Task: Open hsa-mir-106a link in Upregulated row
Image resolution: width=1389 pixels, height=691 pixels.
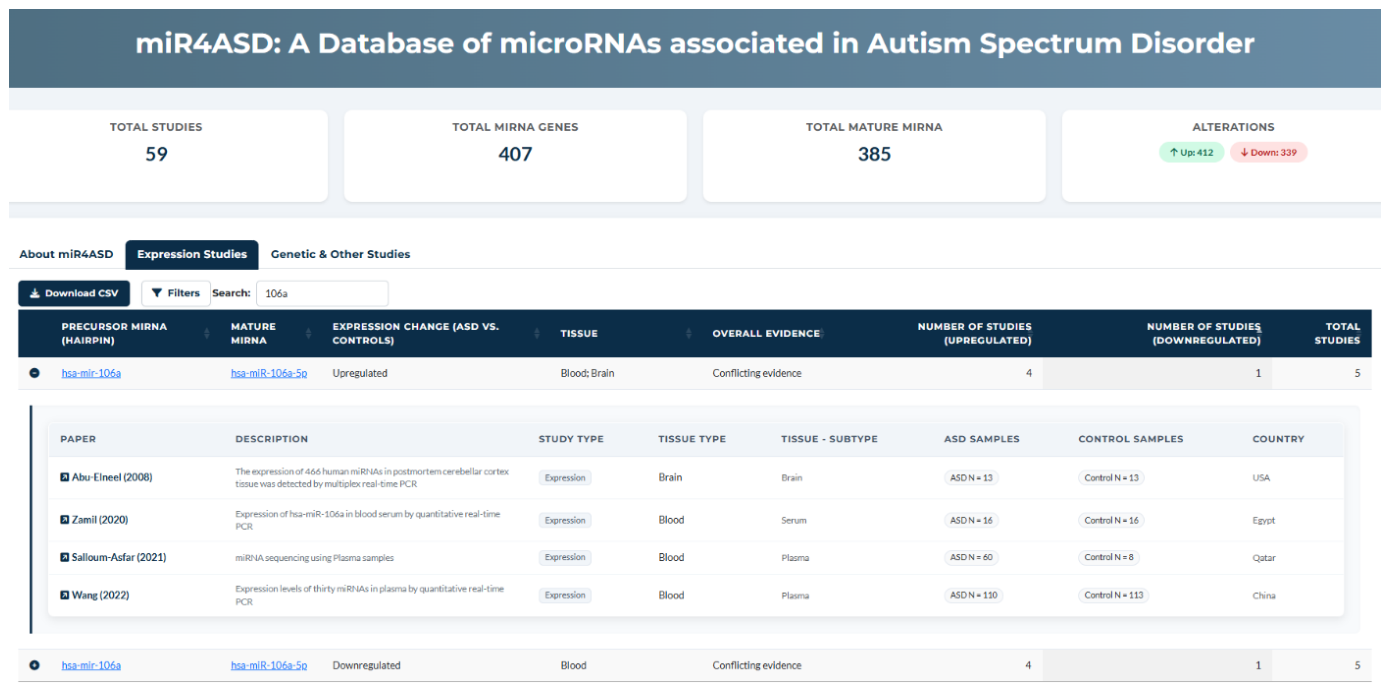Action: pyautogui.click(x=91, y=373)
